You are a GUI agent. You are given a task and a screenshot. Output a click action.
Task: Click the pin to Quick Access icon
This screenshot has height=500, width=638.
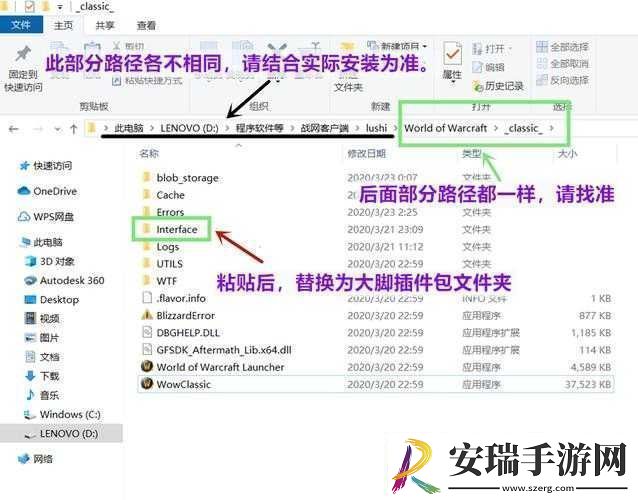pos(23,55)
